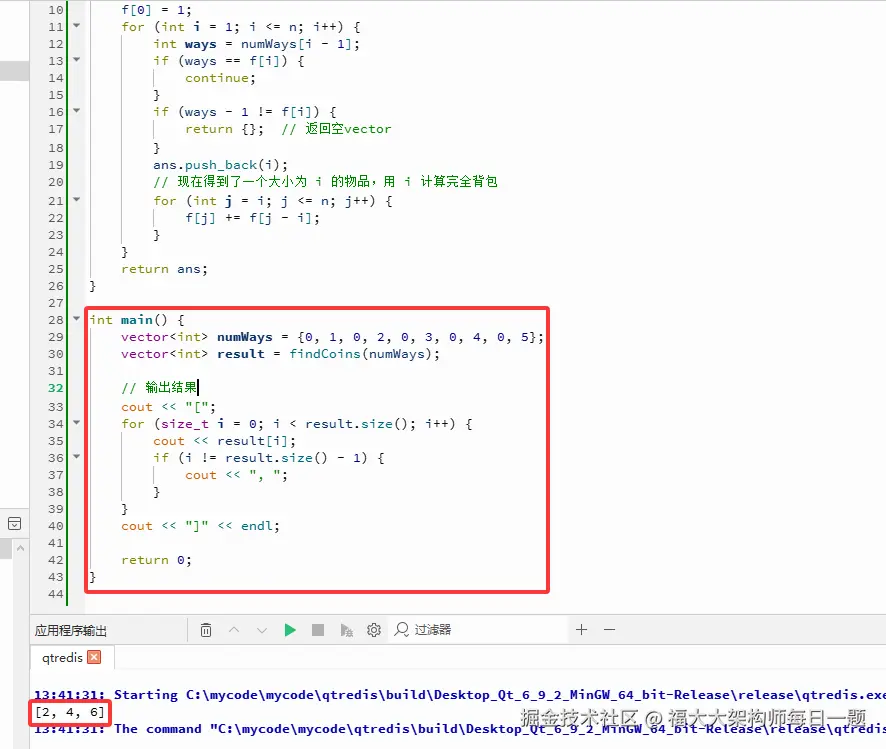Viewport: 886px width, 749px height.
Task: Clear the application output pane with the trash icon
Action: (x=206, y=630)
